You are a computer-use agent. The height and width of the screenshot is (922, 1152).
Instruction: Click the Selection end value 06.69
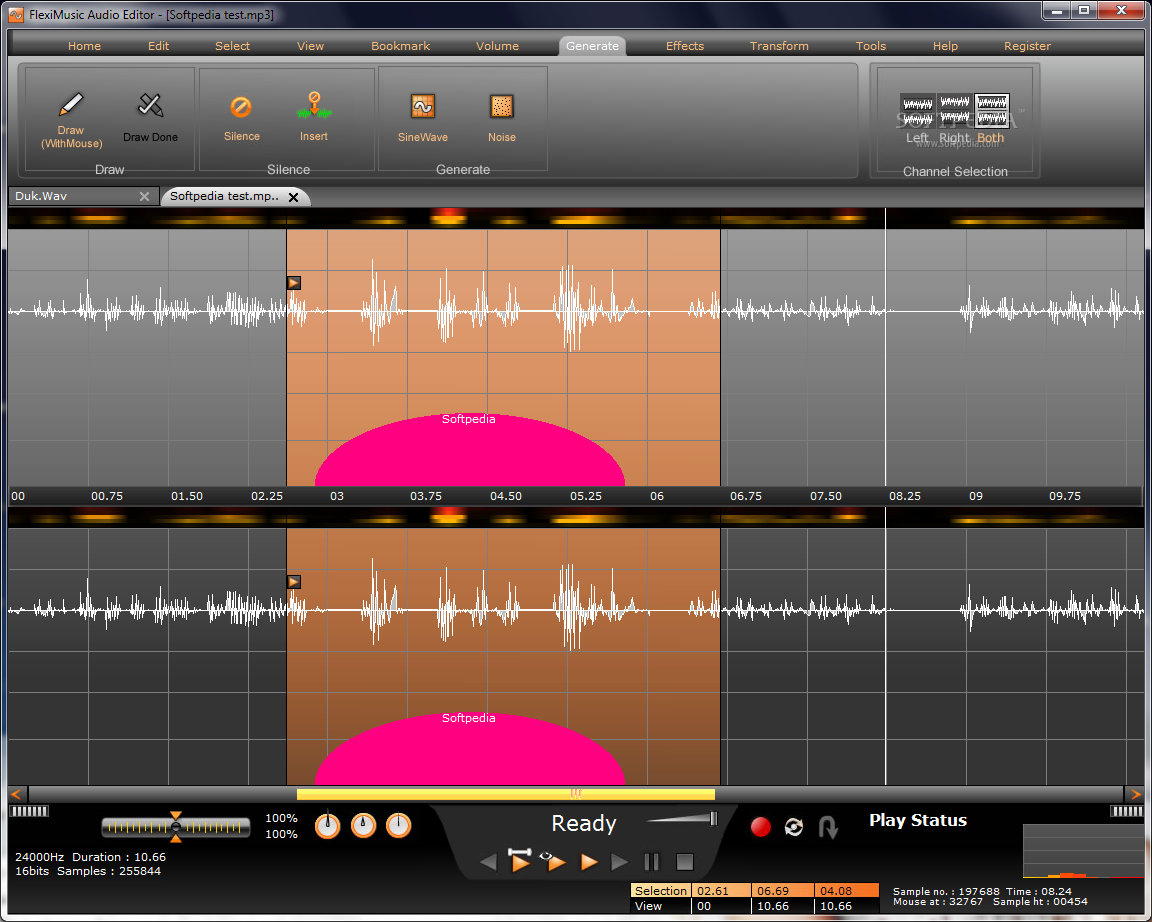[x=783, y=890]
